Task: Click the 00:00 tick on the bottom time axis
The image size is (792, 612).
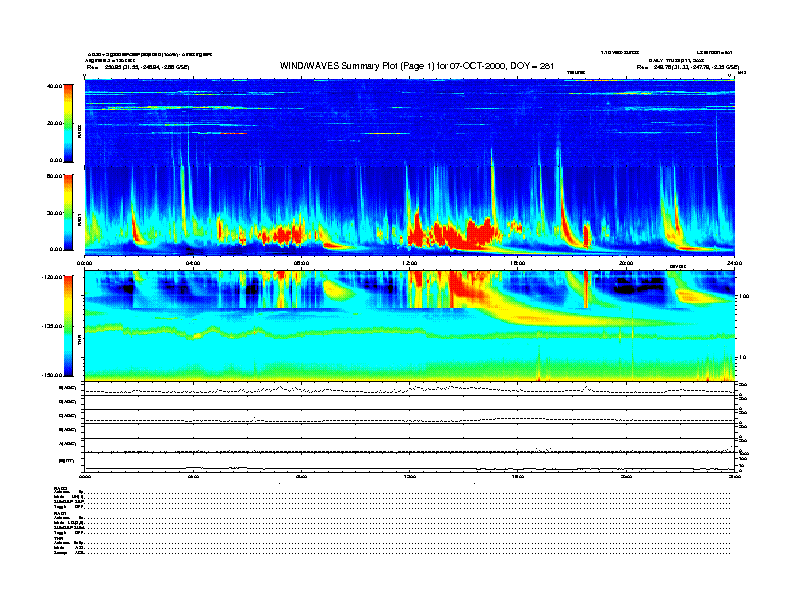Action: (84, 476)
